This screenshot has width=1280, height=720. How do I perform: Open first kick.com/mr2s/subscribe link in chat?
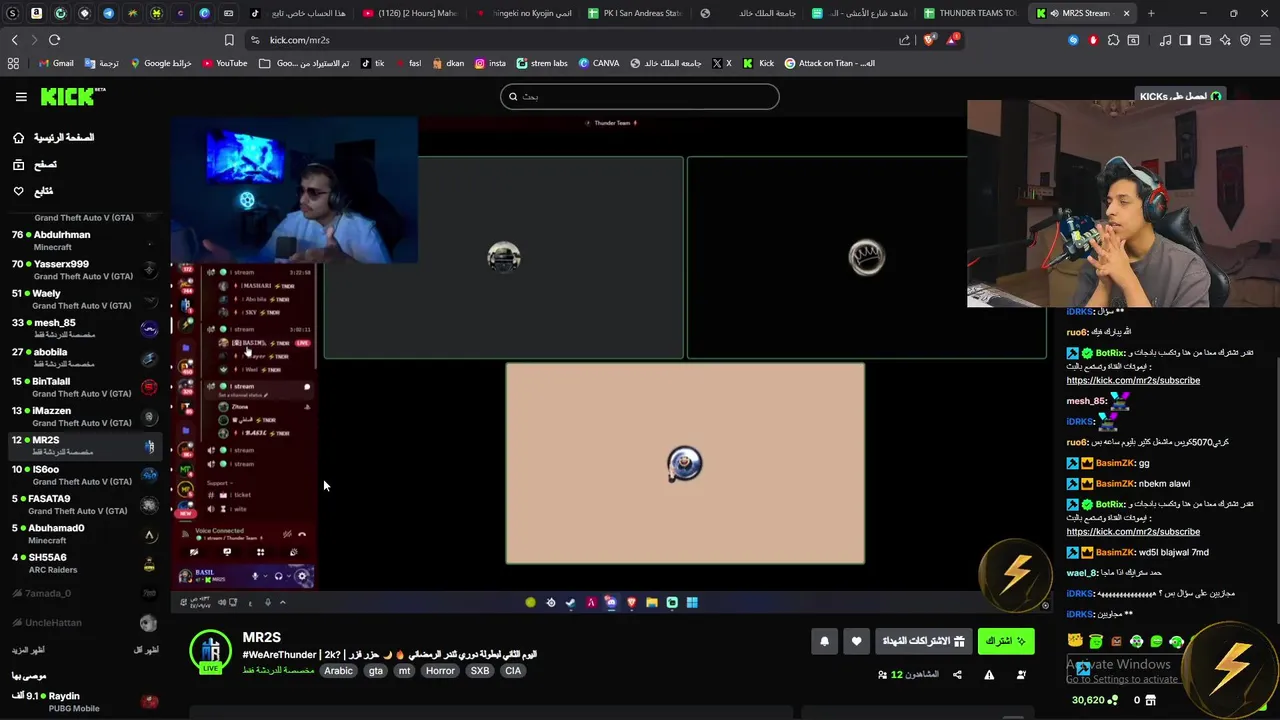(x=1133, y=380)
